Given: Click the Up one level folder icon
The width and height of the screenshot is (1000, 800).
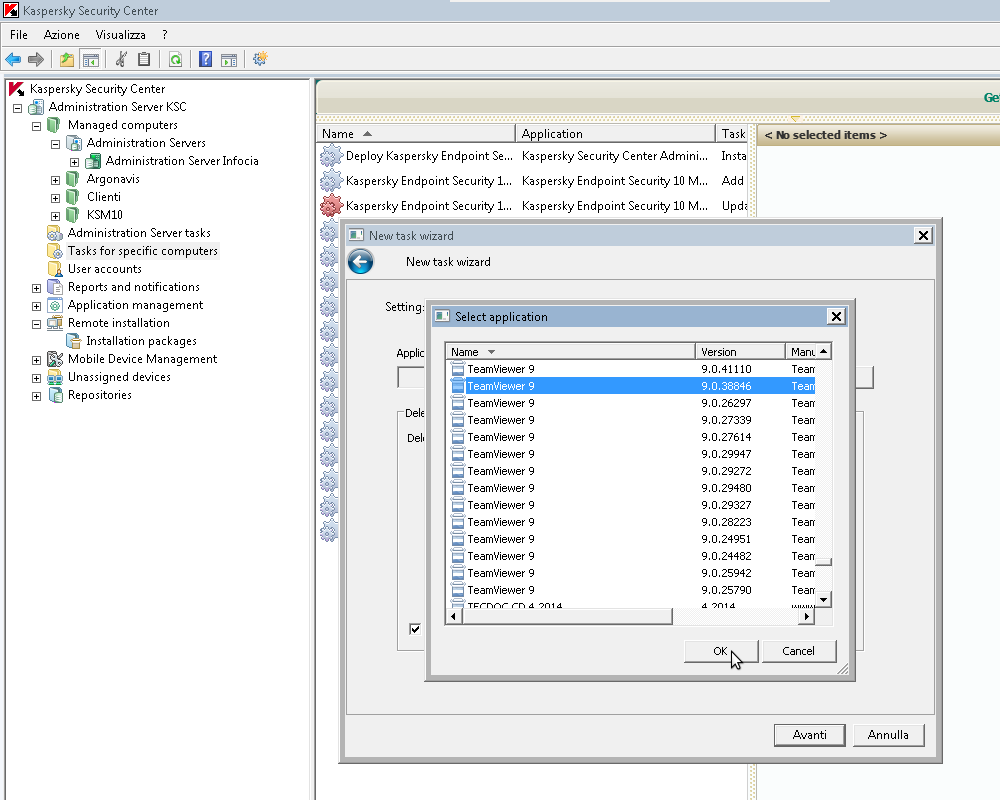Looking at the screenshot, I should click(66, 59).
